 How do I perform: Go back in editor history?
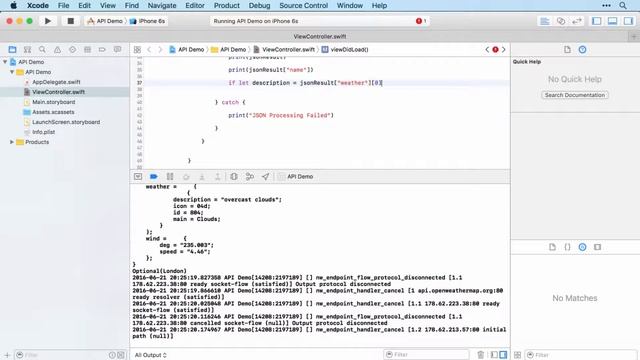pos(149,49)
